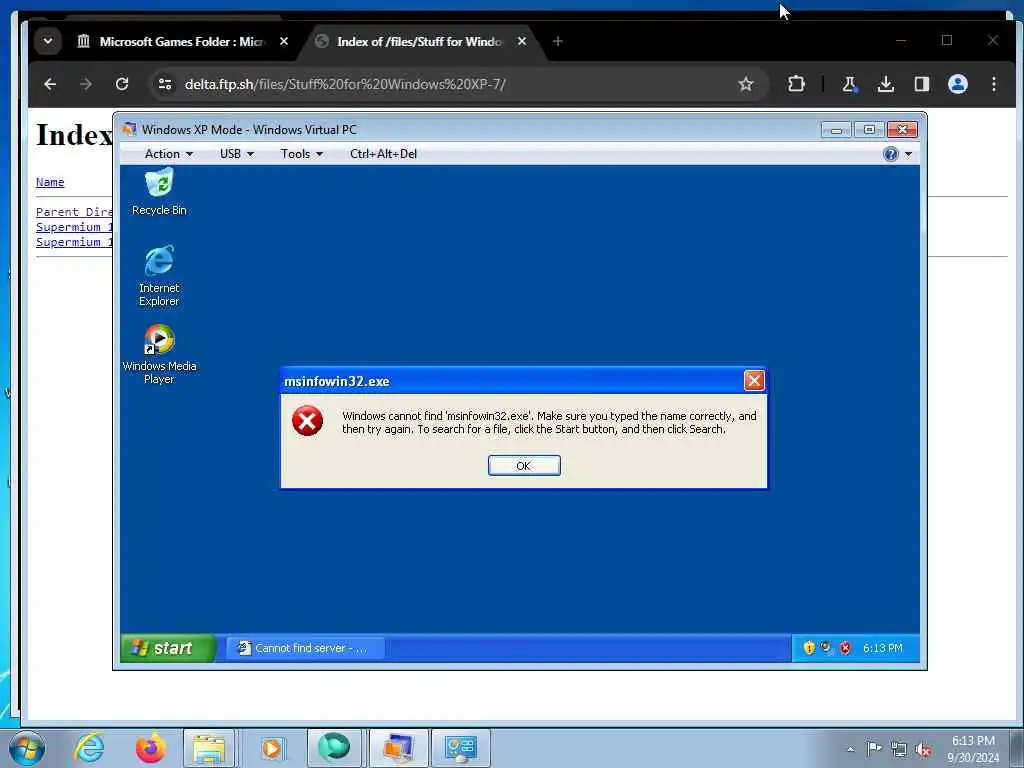Open the Parent Directory link

pos(74,212)
